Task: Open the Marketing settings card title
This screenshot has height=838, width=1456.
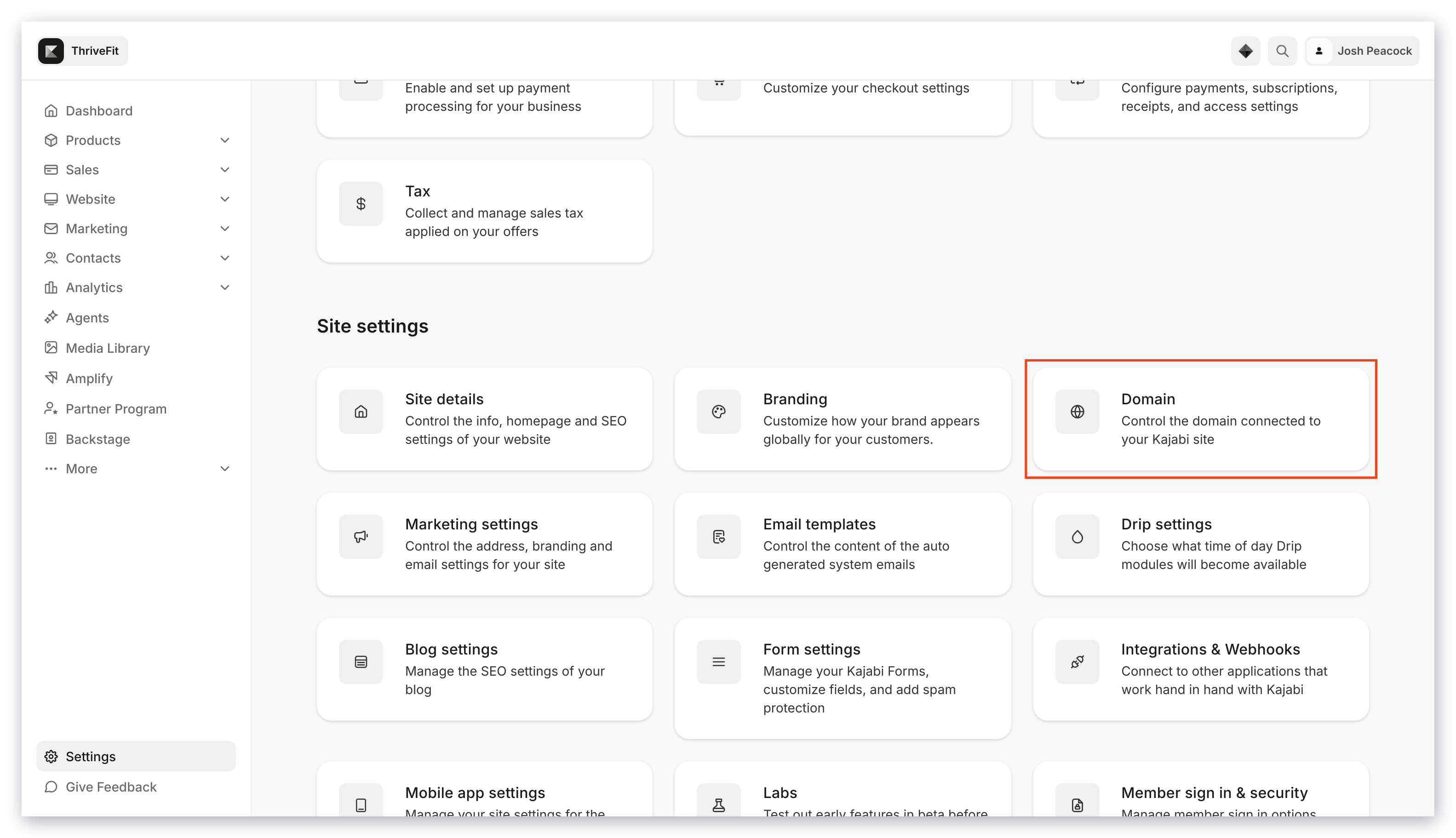Action: (x=471, y=524)
